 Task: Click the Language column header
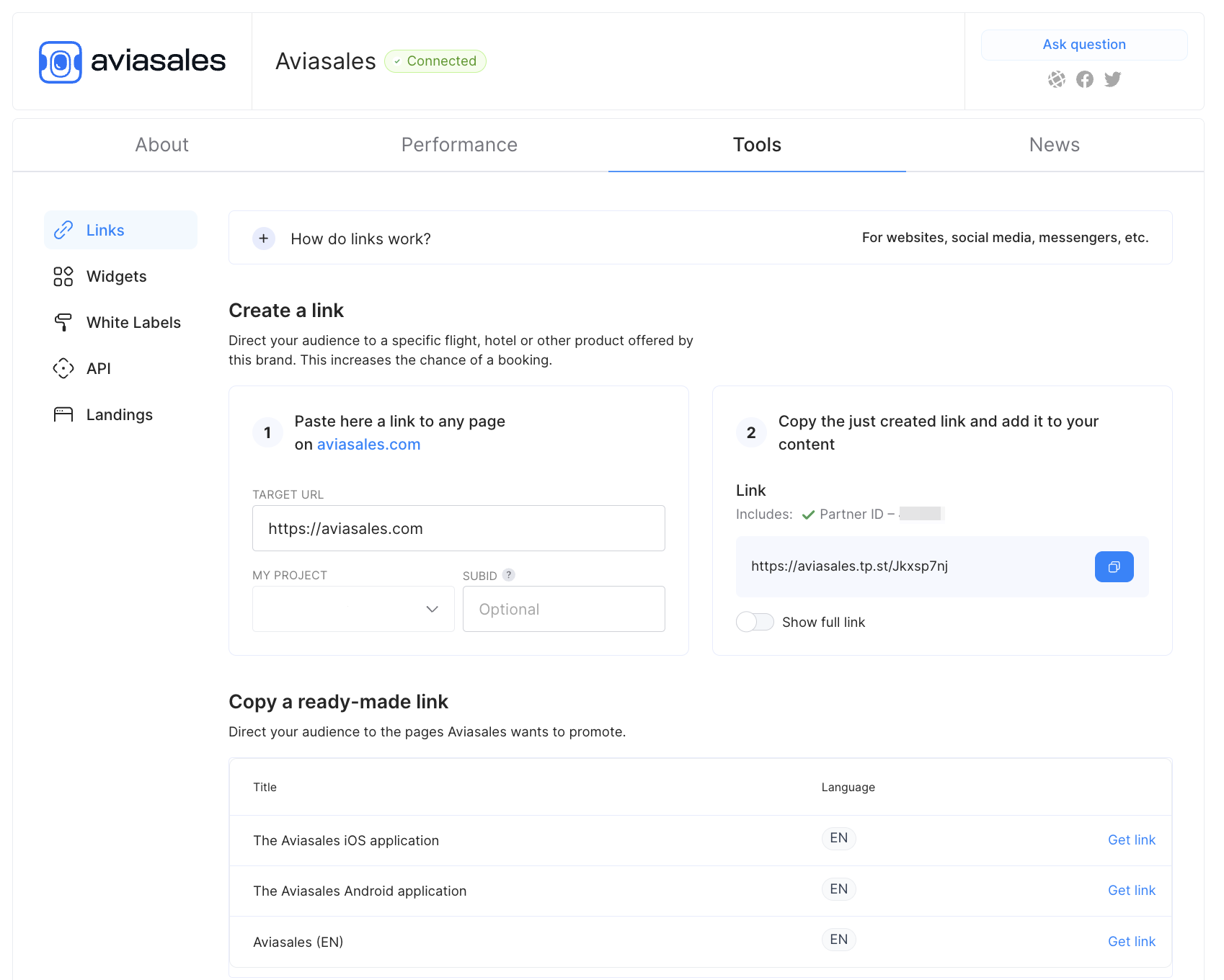848,787
